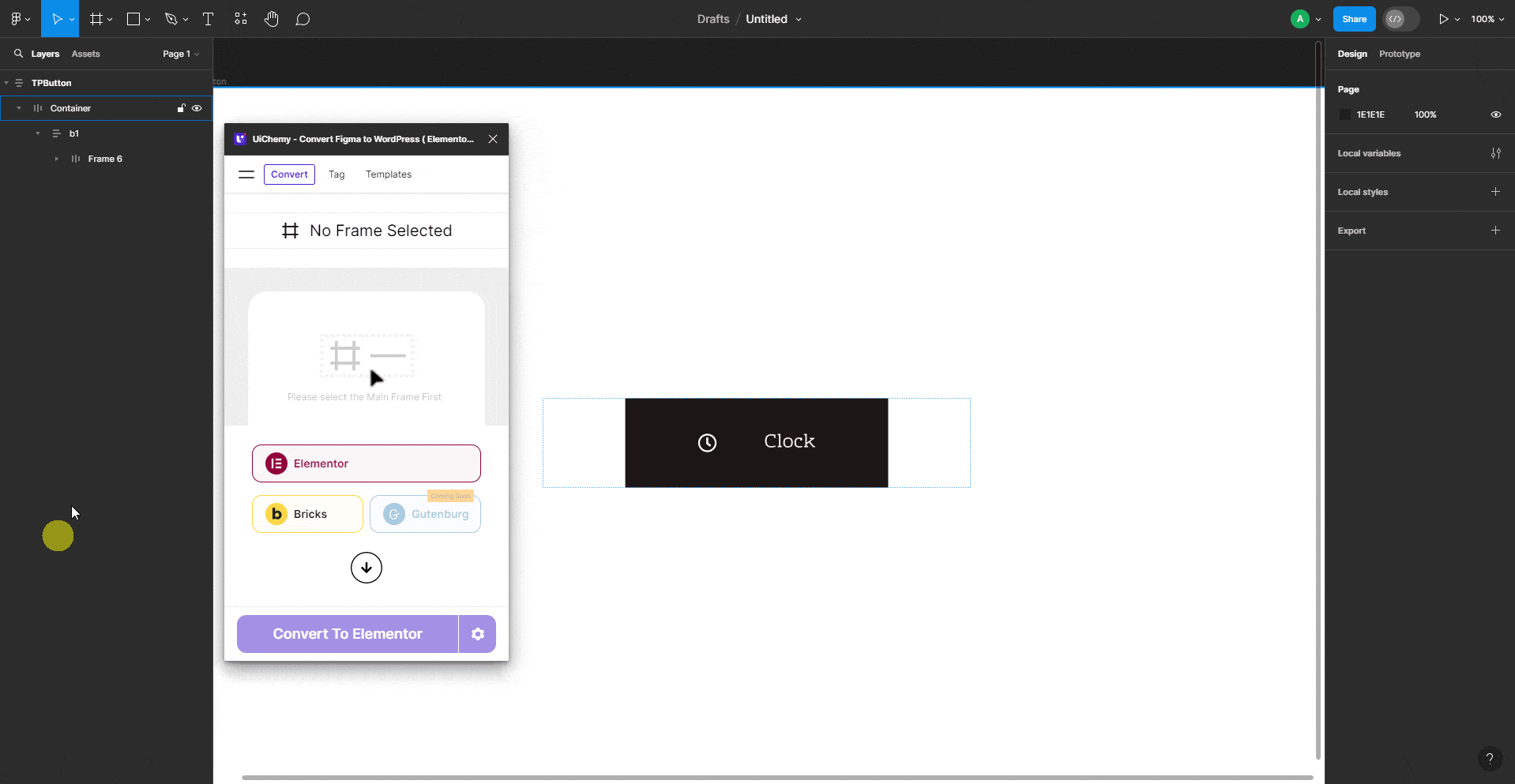Add an export setting with plus

1495,231
